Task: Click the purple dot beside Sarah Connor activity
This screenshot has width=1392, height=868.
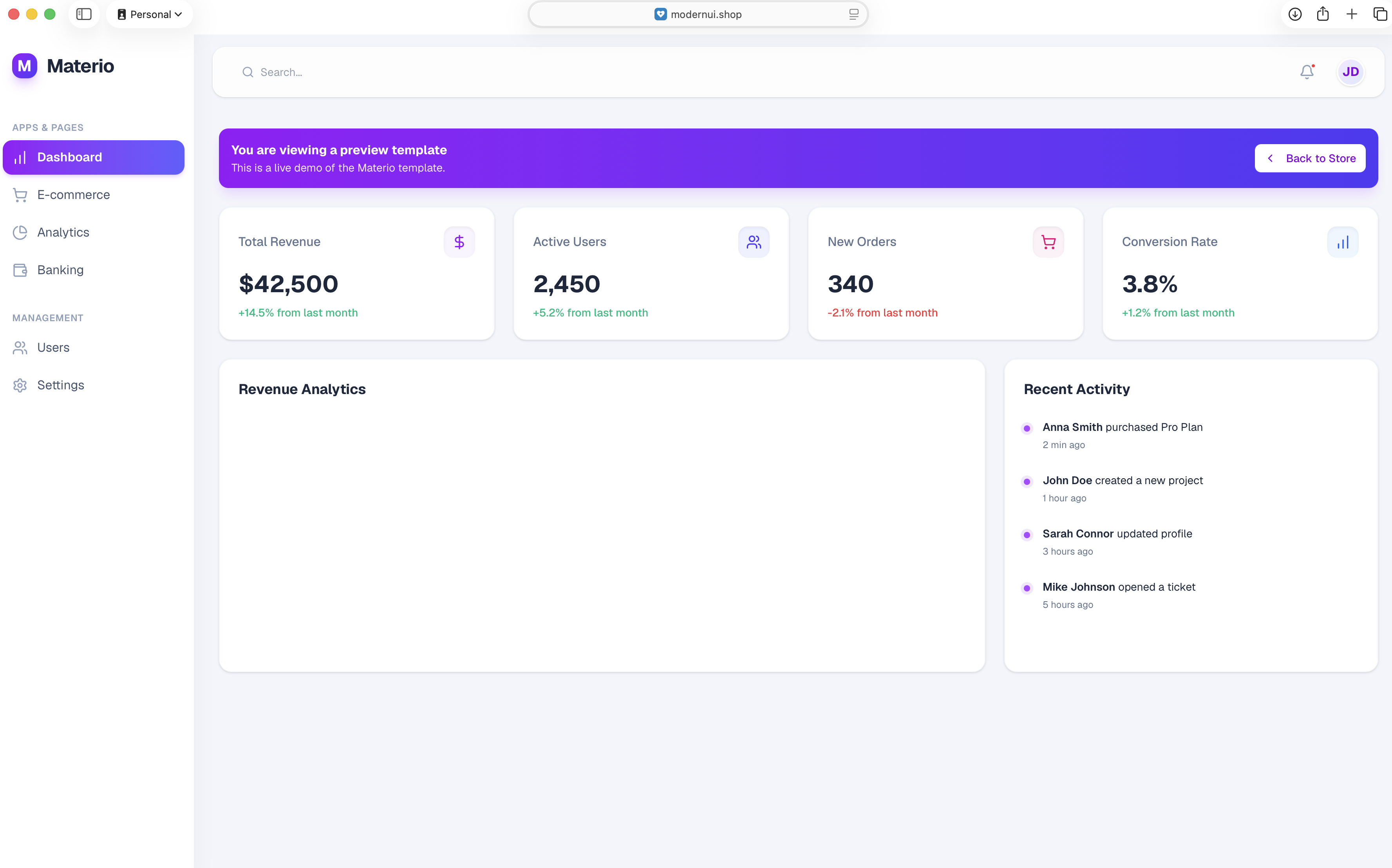Action: point(1027,535)
